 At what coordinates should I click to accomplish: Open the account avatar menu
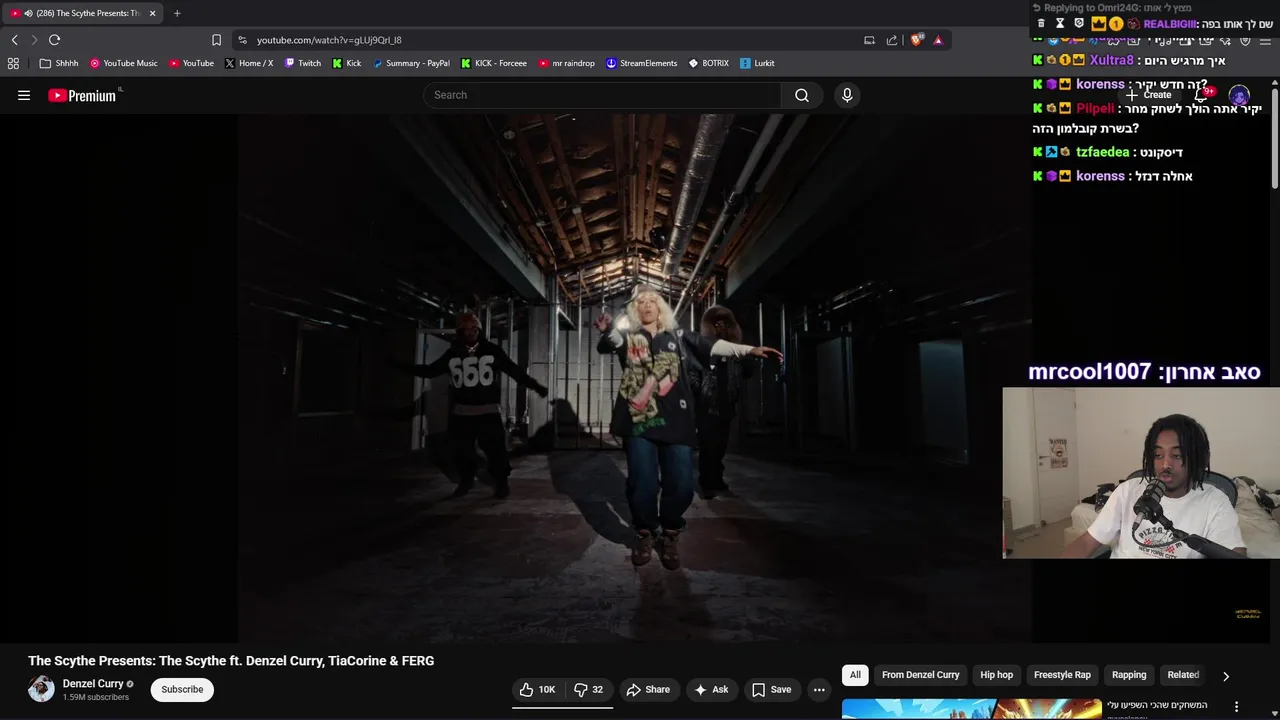(1239, 96)
